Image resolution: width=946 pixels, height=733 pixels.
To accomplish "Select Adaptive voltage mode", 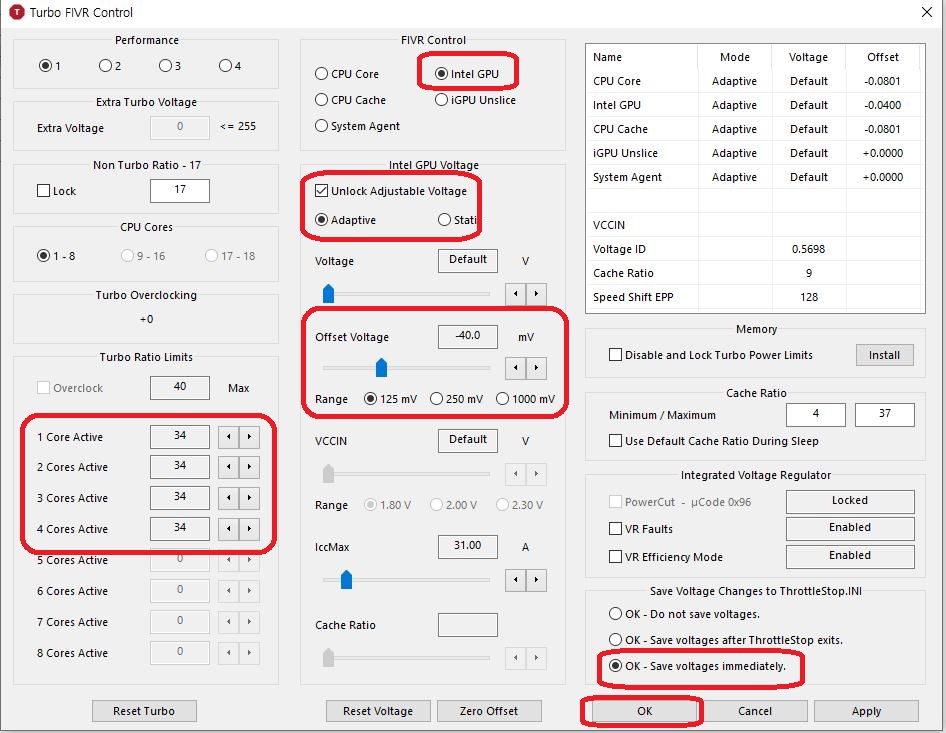I will point(346,220).
